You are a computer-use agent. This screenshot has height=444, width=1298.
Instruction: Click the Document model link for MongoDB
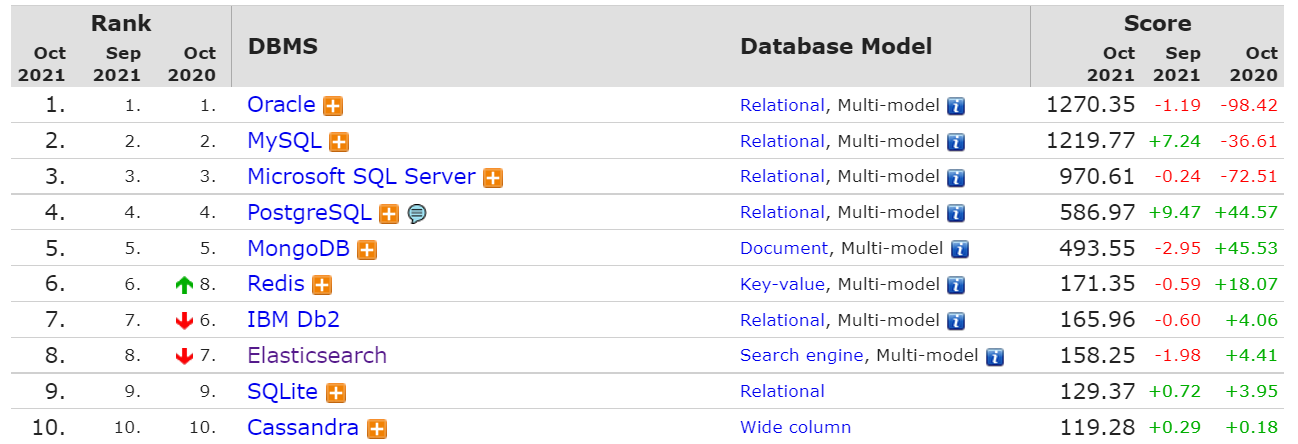[784, 248]
